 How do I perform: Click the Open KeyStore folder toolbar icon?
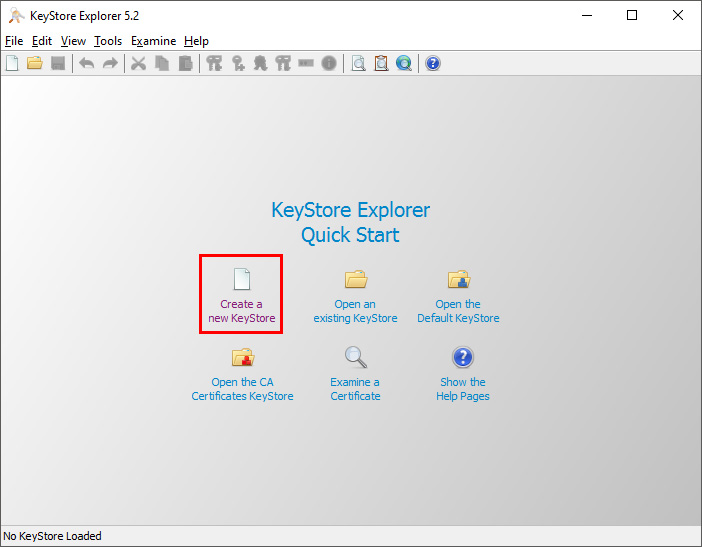tap(34, 63)
